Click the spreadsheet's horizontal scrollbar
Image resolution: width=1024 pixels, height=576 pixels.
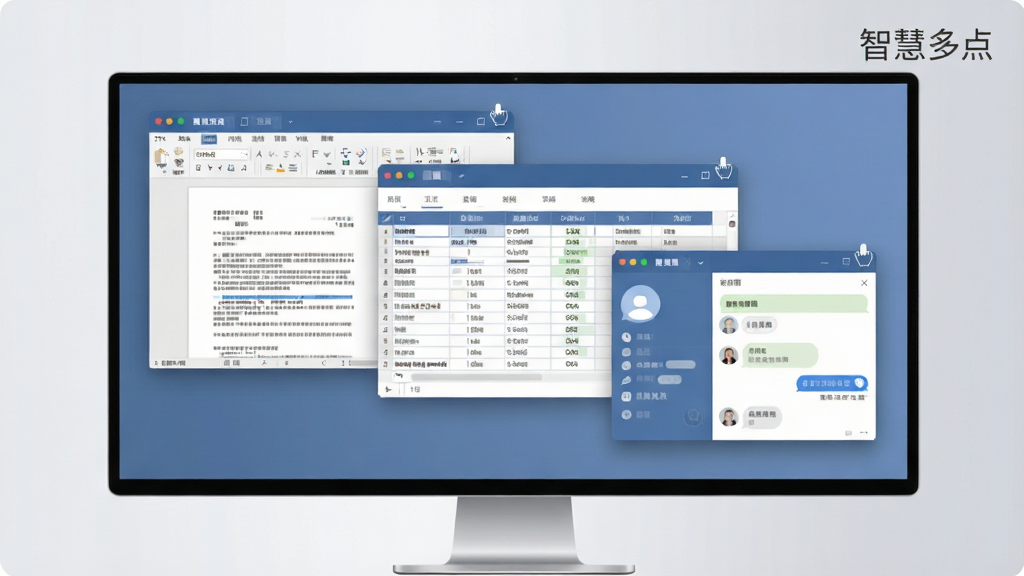click(475, 377)
